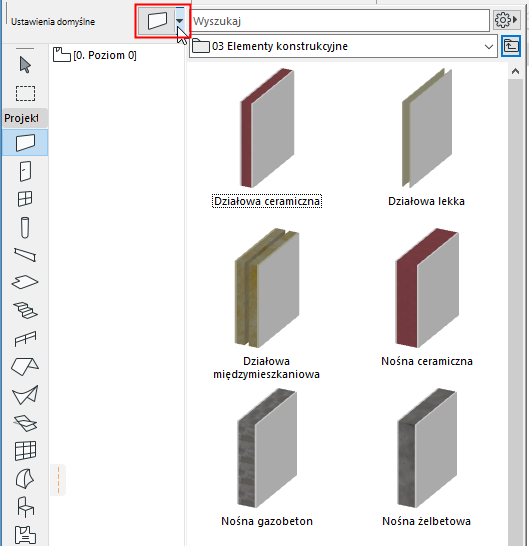This screenshot has height=546, width=529.
Task: Select the Roof tool
Action: tap(25, 366)
